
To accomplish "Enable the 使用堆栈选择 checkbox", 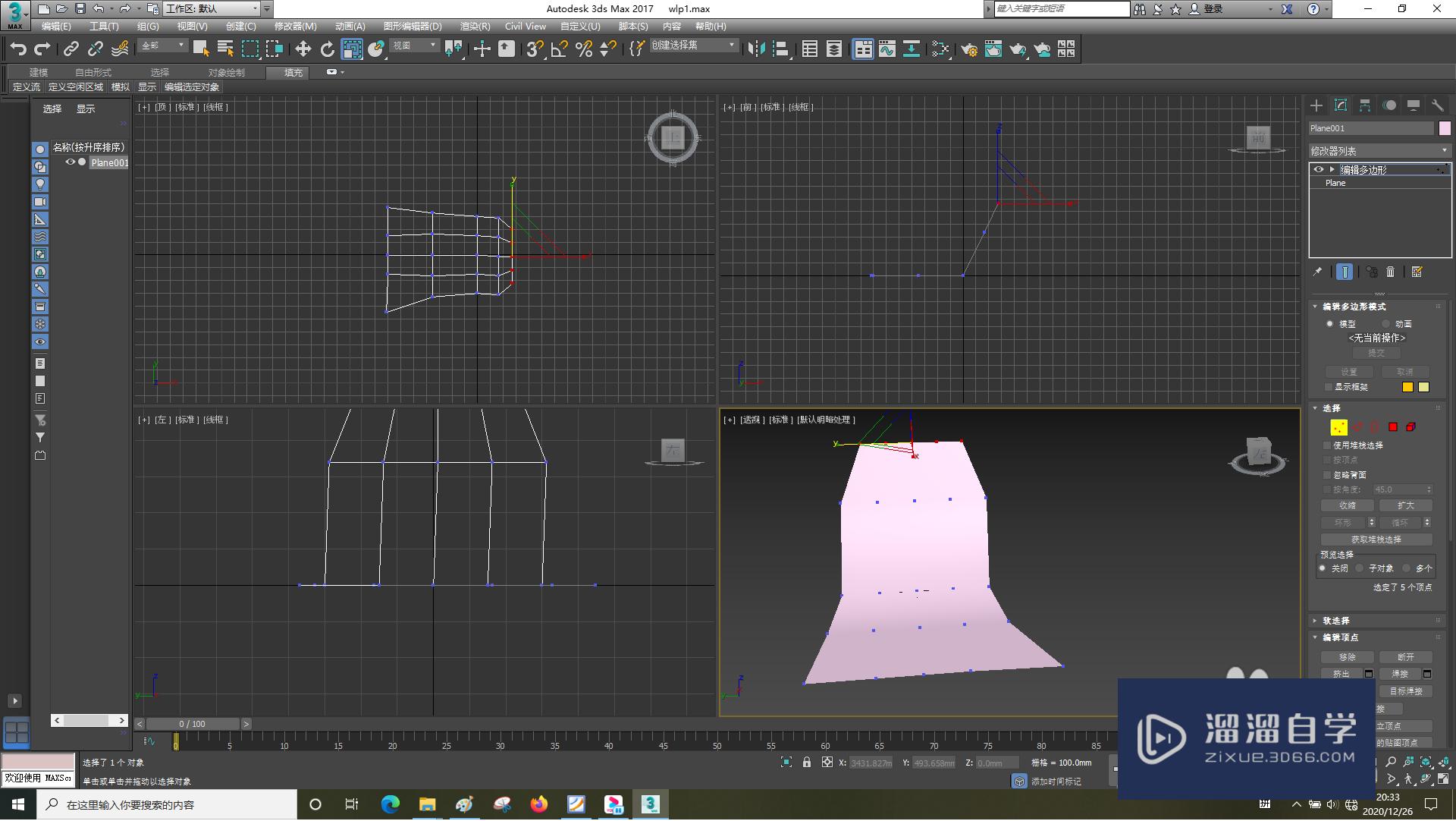I will tap(1327, 445).
